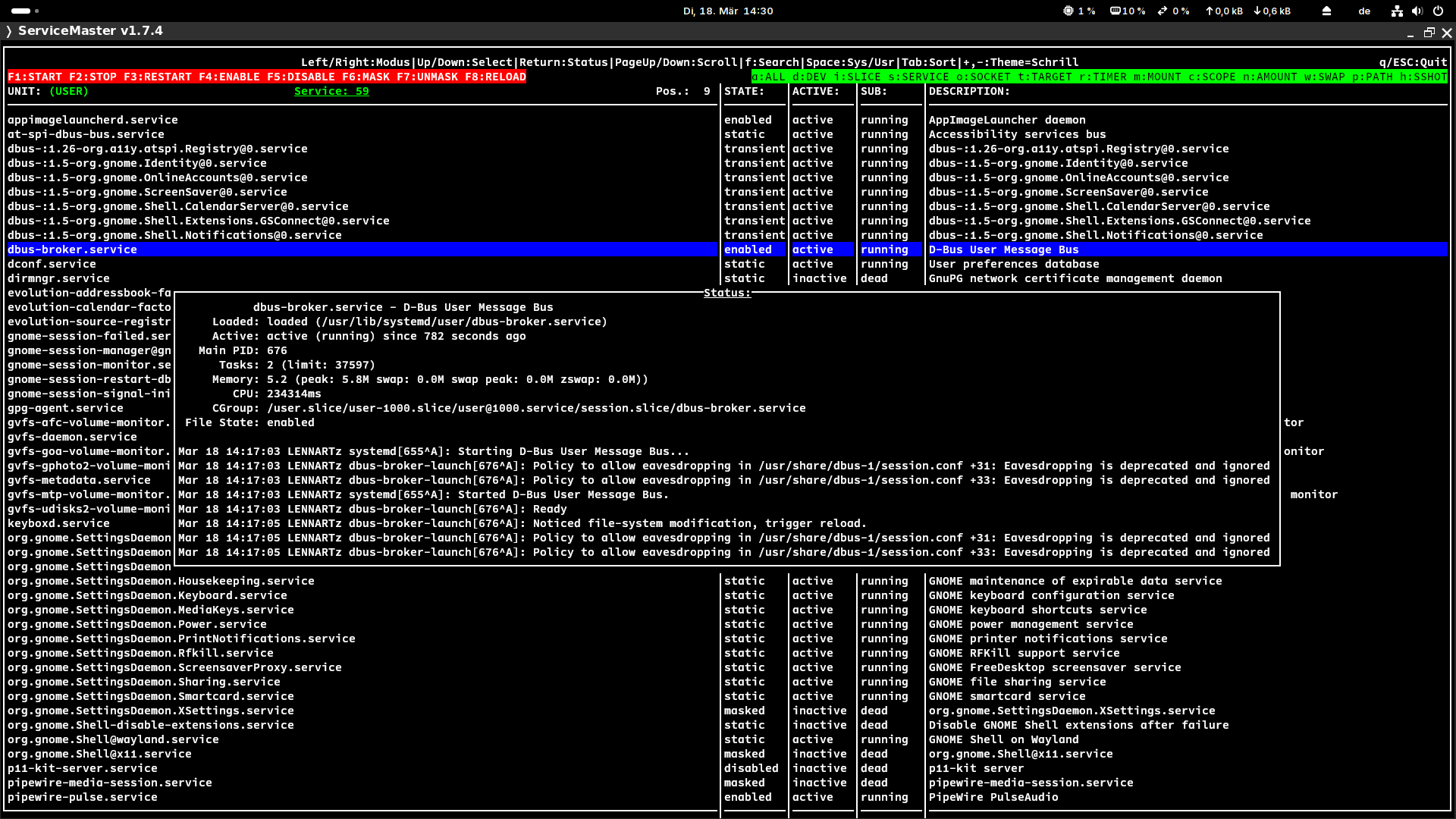Select the r:TIMER unit filter
Viewport: 1456px width, 819px height.
1103,77
